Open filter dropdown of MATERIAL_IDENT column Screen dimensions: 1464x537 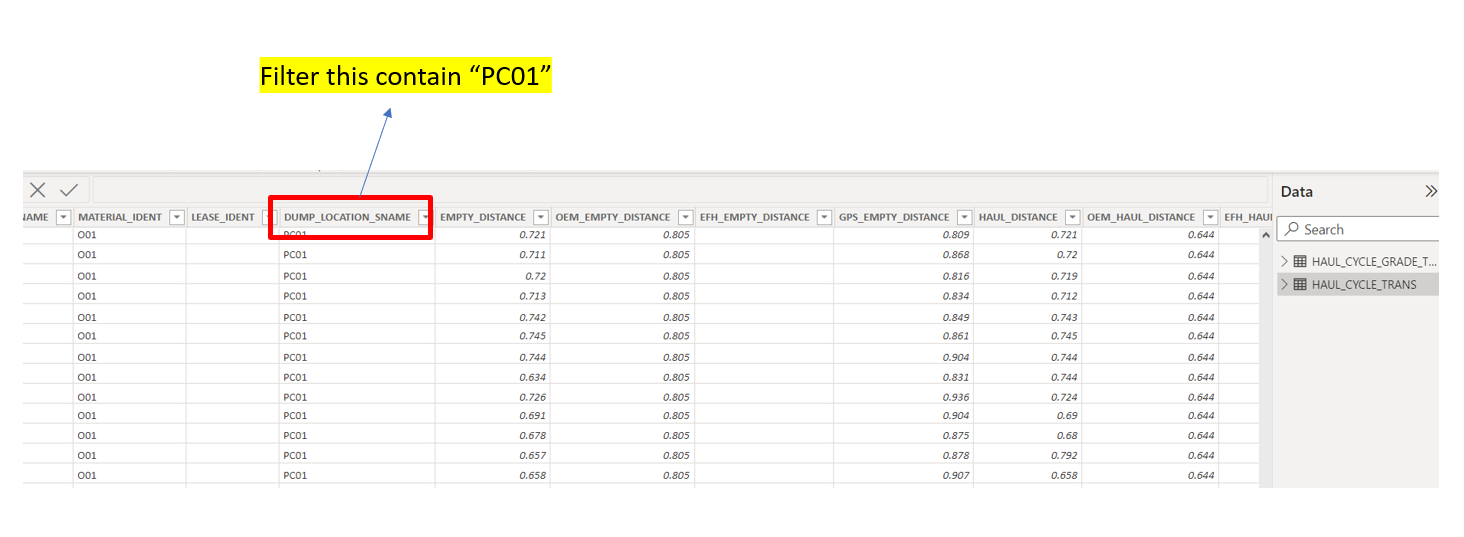click(177, 217)
